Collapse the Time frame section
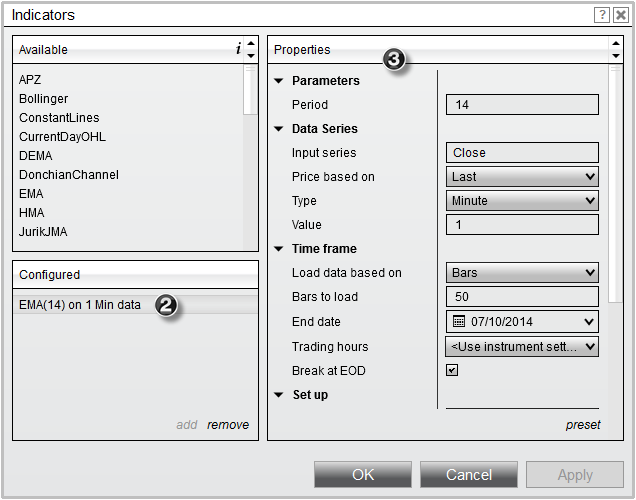 pos(279,249)
